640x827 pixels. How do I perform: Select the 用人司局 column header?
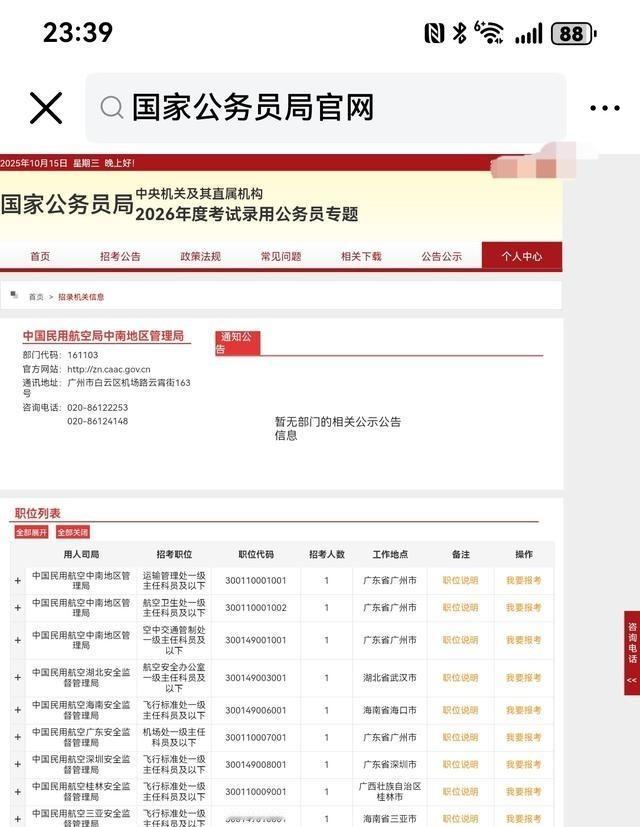pos(81,554)
